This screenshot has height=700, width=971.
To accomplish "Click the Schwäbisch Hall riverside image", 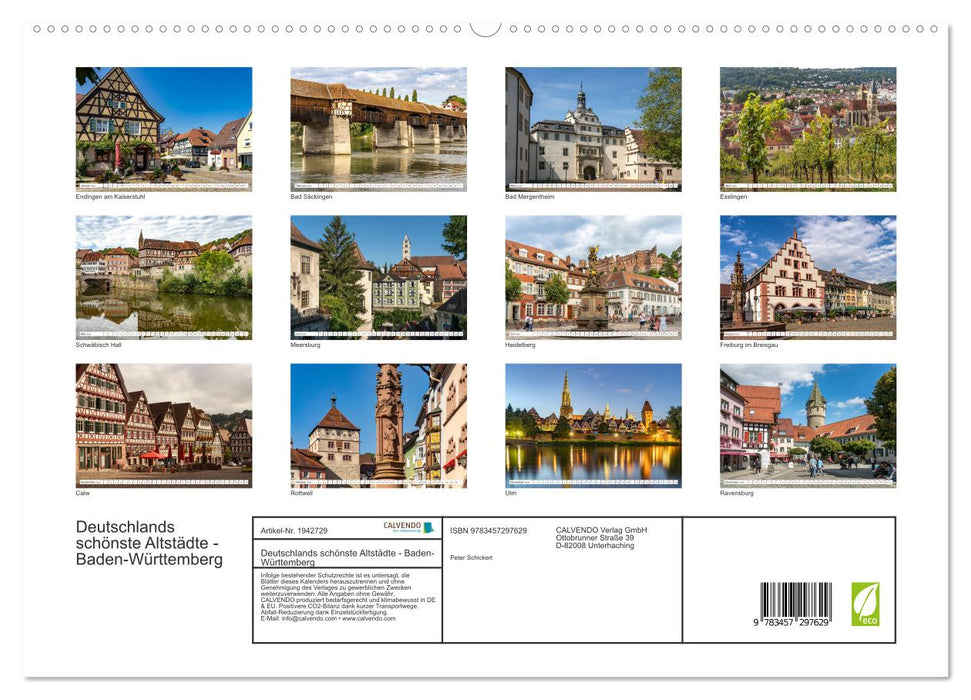I will pos(163,278).
